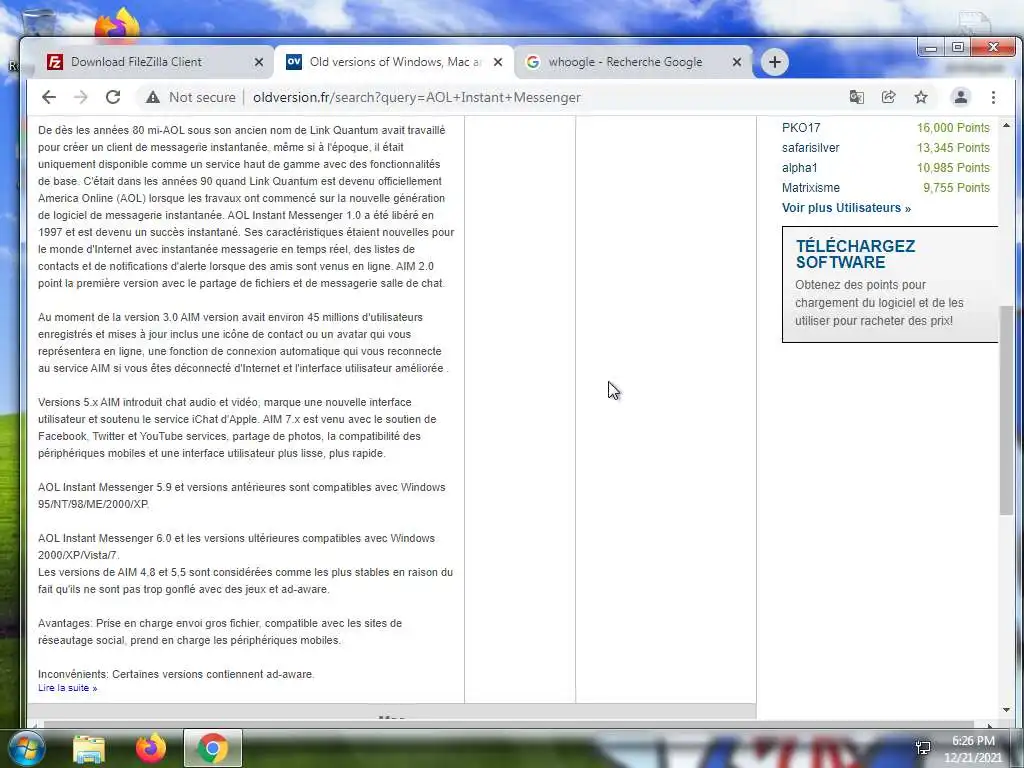Share this page via share icon
The height and width of the screenshot is (768, 1024).
[x=889, y=97]
